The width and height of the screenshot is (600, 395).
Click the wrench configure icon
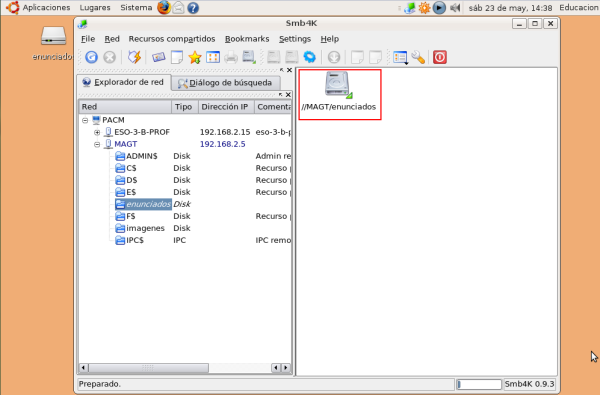(x=418, y=57)
